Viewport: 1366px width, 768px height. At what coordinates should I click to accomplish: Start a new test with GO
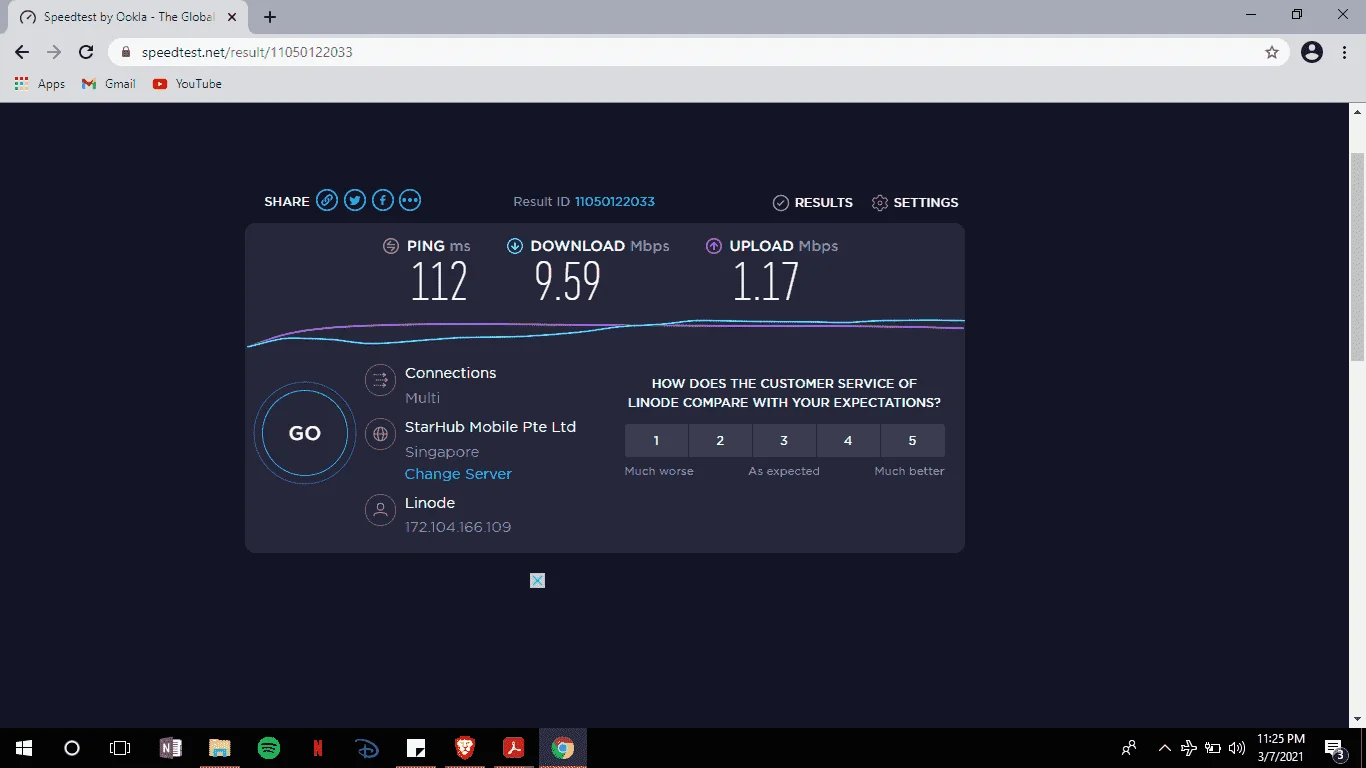[305, 433]
